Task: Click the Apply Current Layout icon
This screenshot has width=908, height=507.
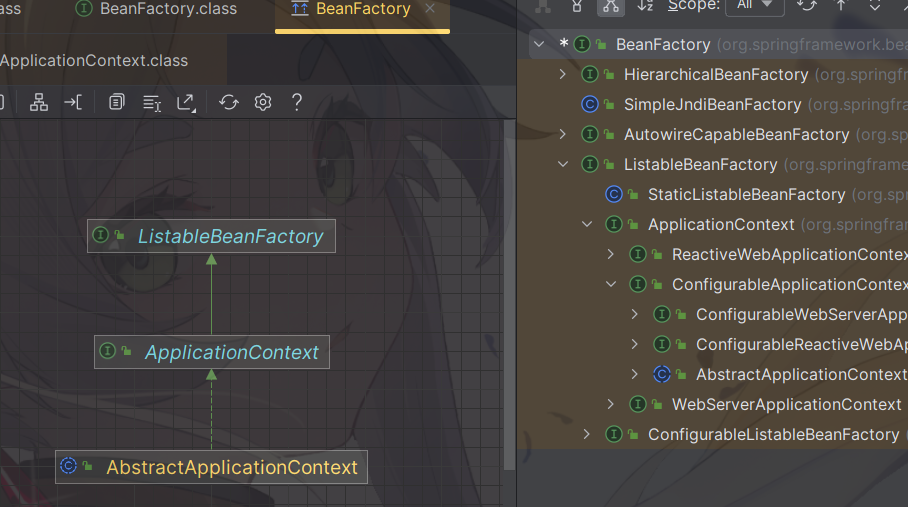Action: (x=39, y=102)
